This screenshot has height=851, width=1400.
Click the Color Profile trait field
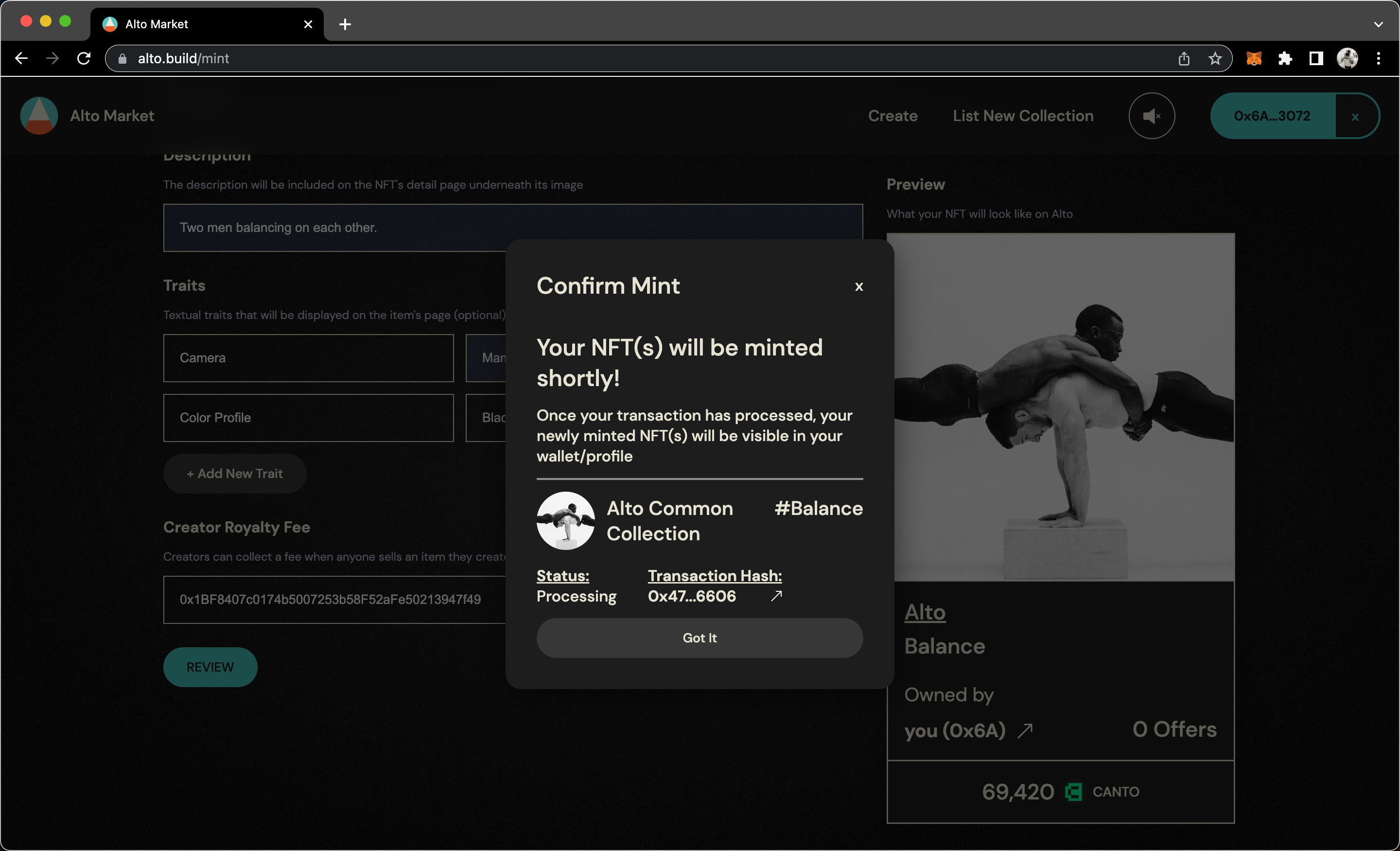(308, 418)
